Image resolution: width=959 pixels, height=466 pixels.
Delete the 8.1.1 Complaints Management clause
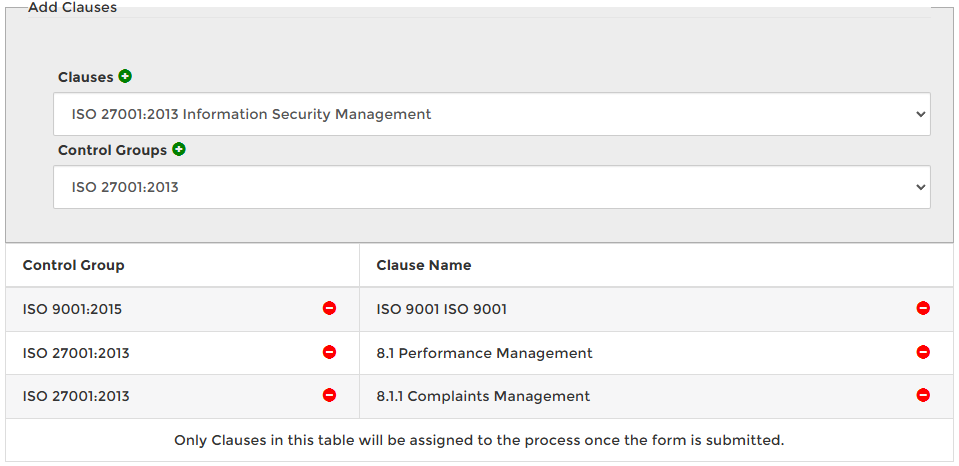[923, 395]
